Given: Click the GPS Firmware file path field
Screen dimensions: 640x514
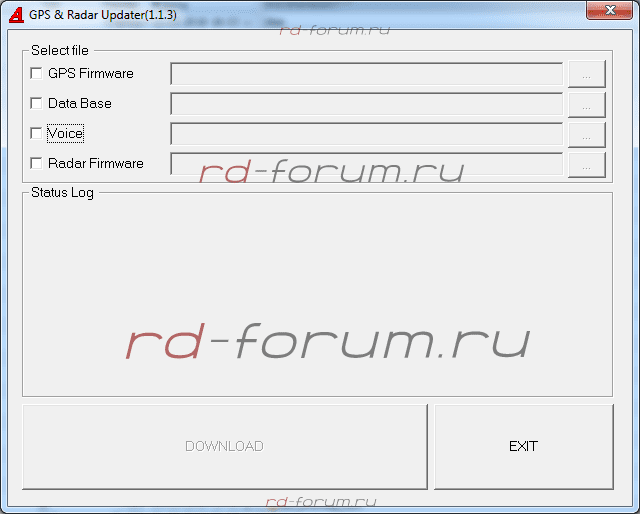Looking at the screenshot, I should coord(366,74).
